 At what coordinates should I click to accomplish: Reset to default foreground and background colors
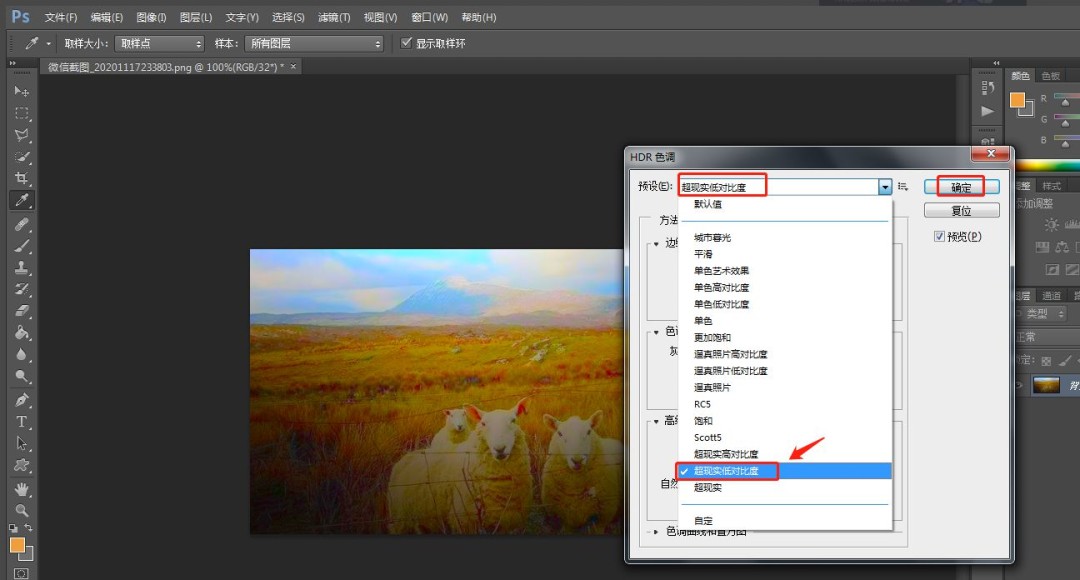click(13, 528)
